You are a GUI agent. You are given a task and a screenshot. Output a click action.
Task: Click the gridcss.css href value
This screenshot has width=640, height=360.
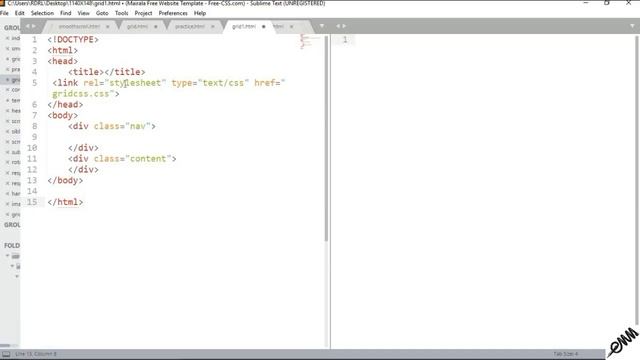pyautogui.click(x=83, y=94)
